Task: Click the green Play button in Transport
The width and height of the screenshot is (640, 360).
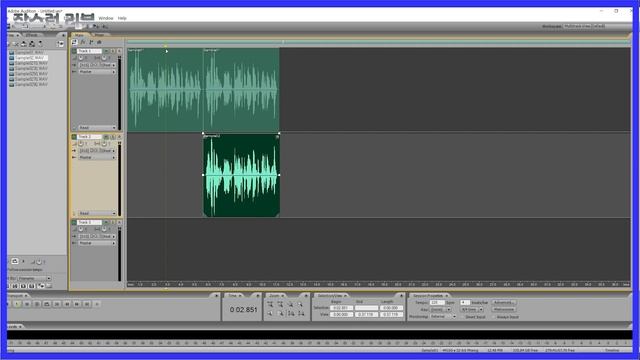Action: (17, 304)
